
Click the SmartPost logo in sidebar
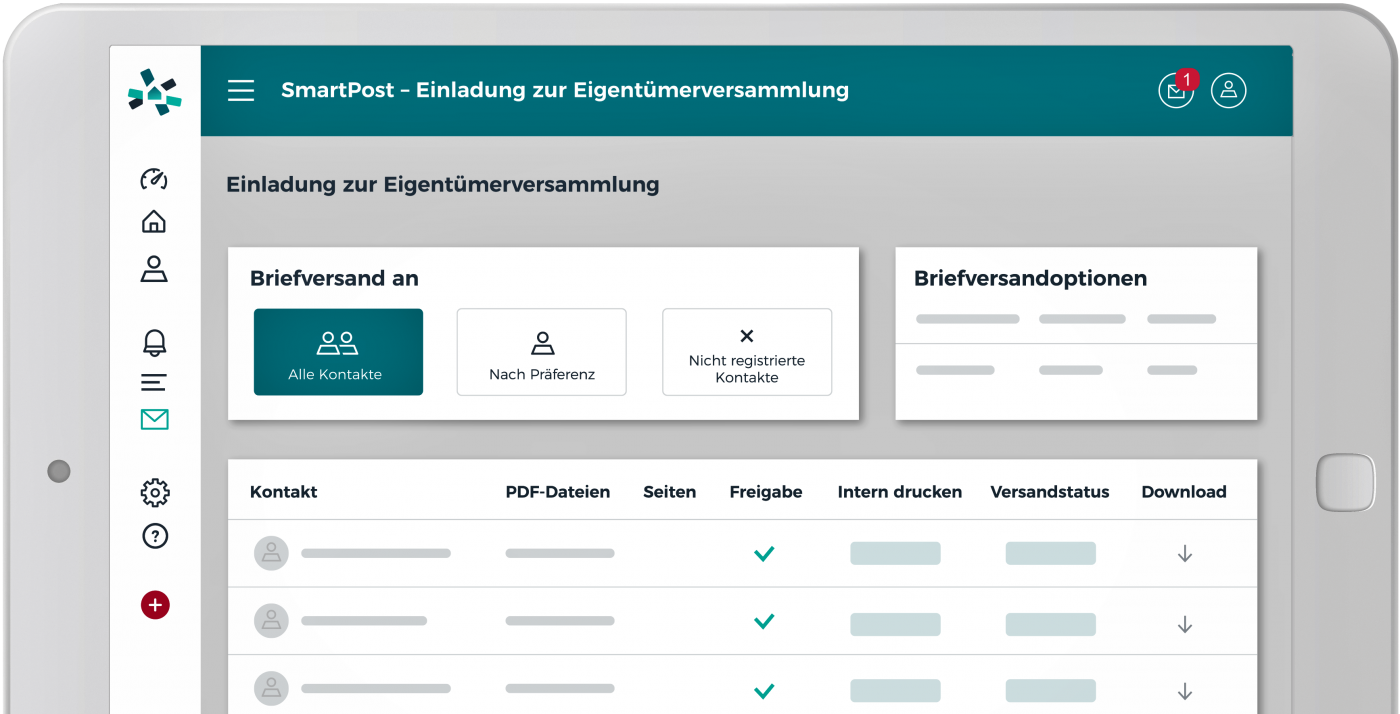[155, 92]
